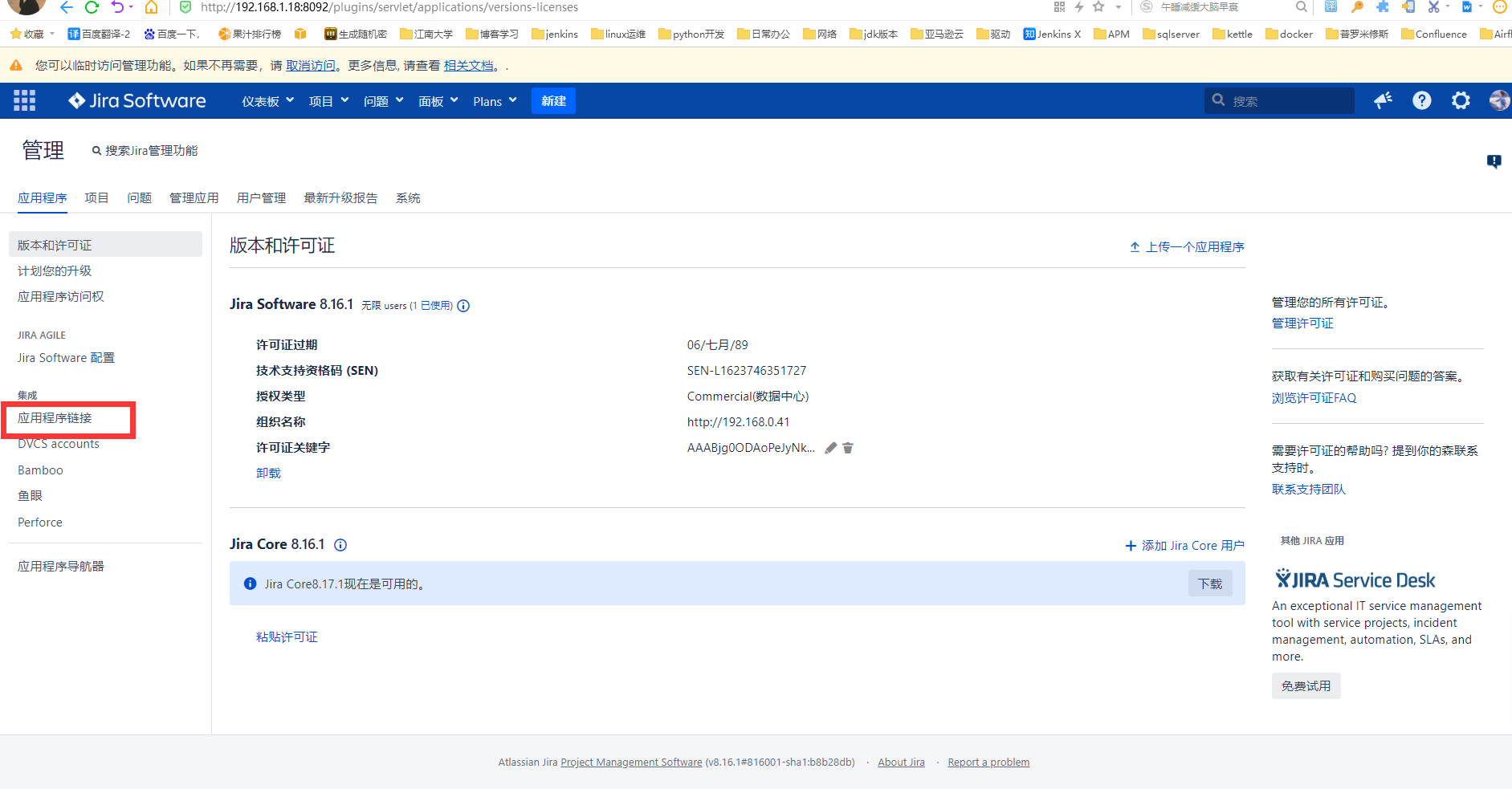The width and height of the screenshot is (1512, 789).
Task: Click the Report a problem footer link
Action: (988, 762)
